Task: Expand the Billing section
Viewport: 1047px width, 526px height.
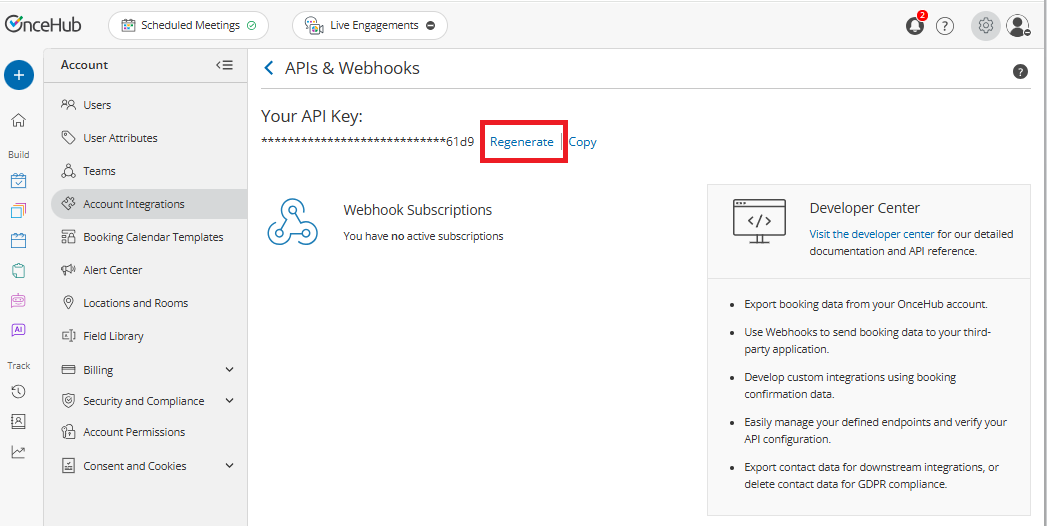Action: [229, 370]
